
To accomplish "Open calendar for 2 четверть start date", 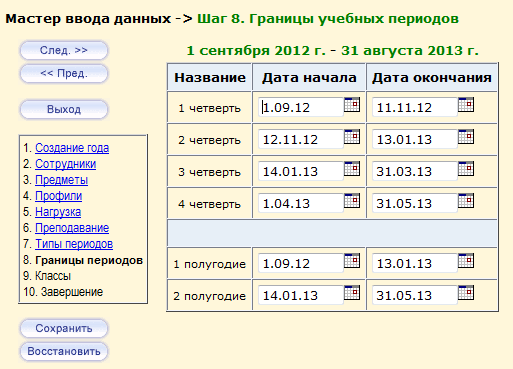I will pyautogui.click(x=352, y=136).
